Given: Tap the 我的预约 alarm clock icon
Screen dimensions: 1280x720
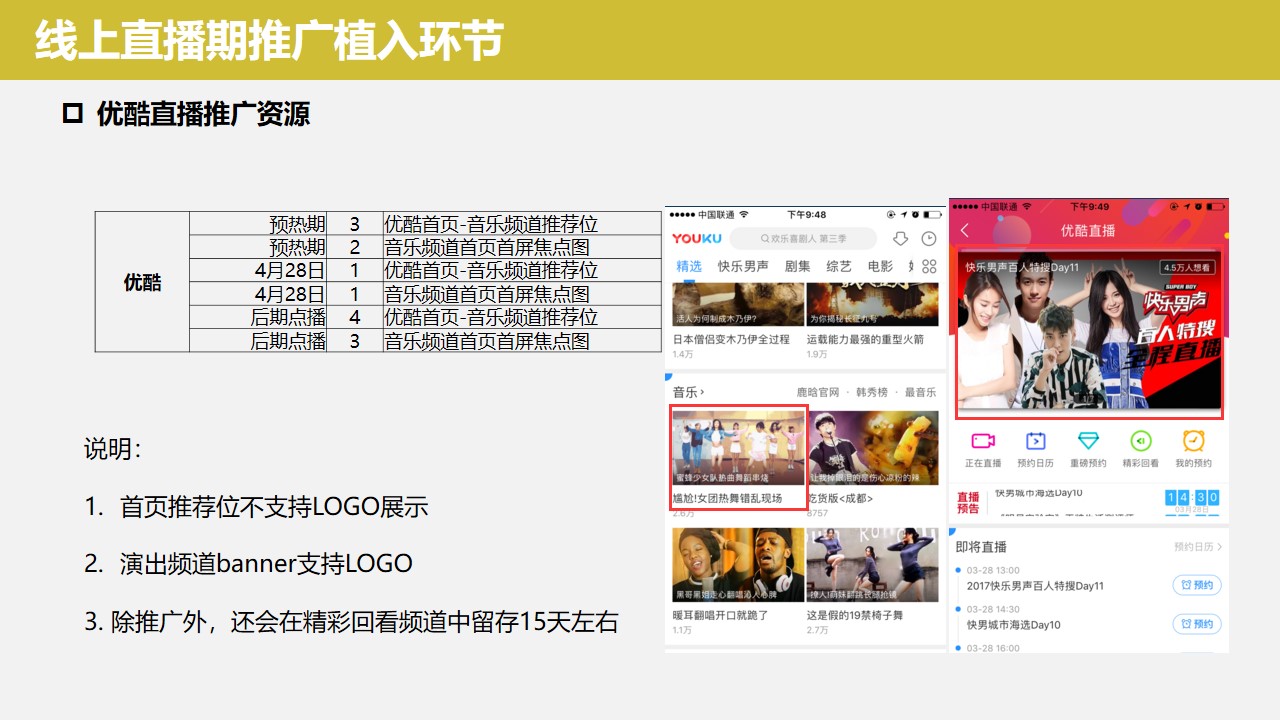Looking at the screenshot, I should (x=1193, y=441).
